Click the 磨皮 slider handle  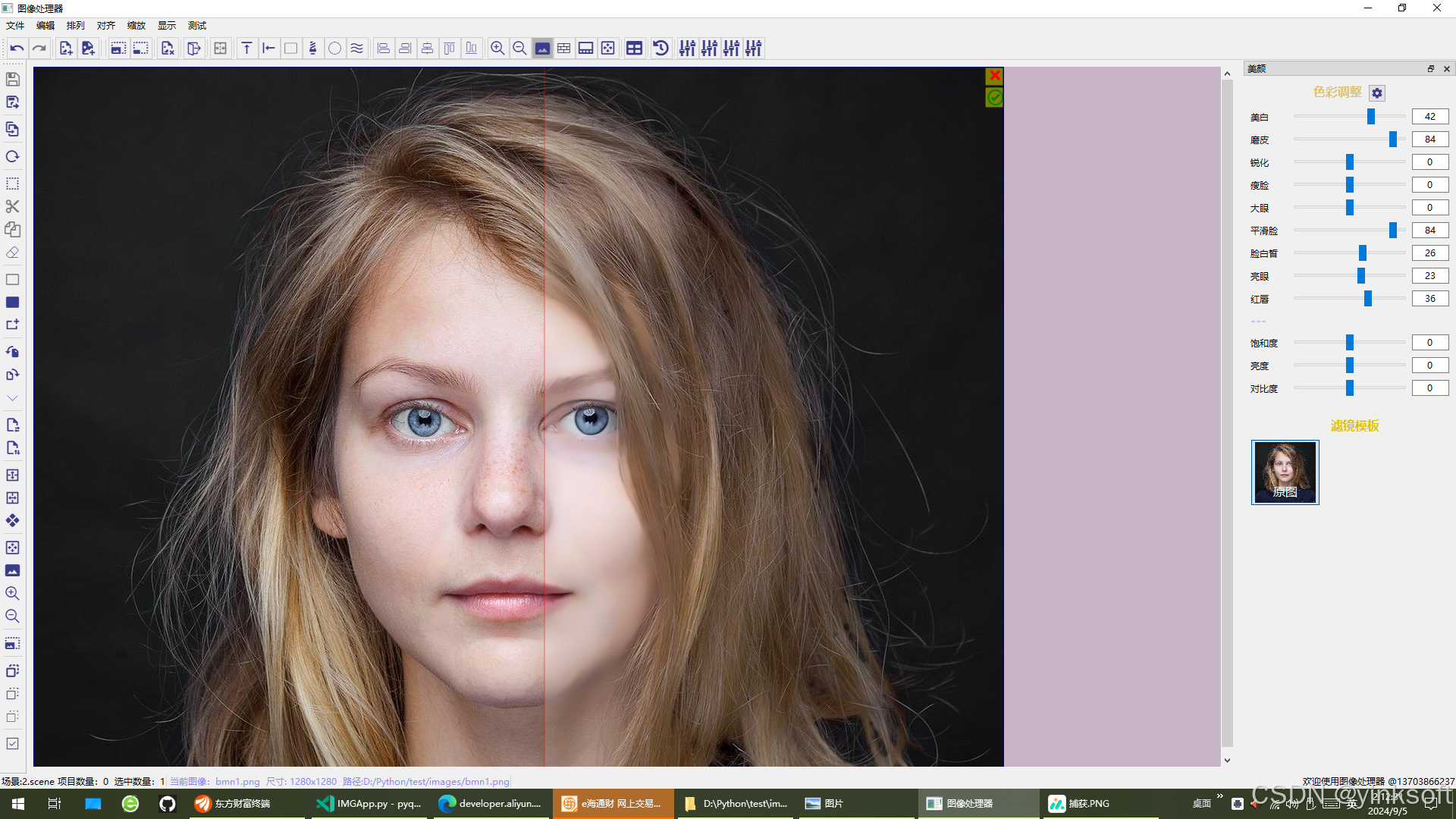(1392, 140)
